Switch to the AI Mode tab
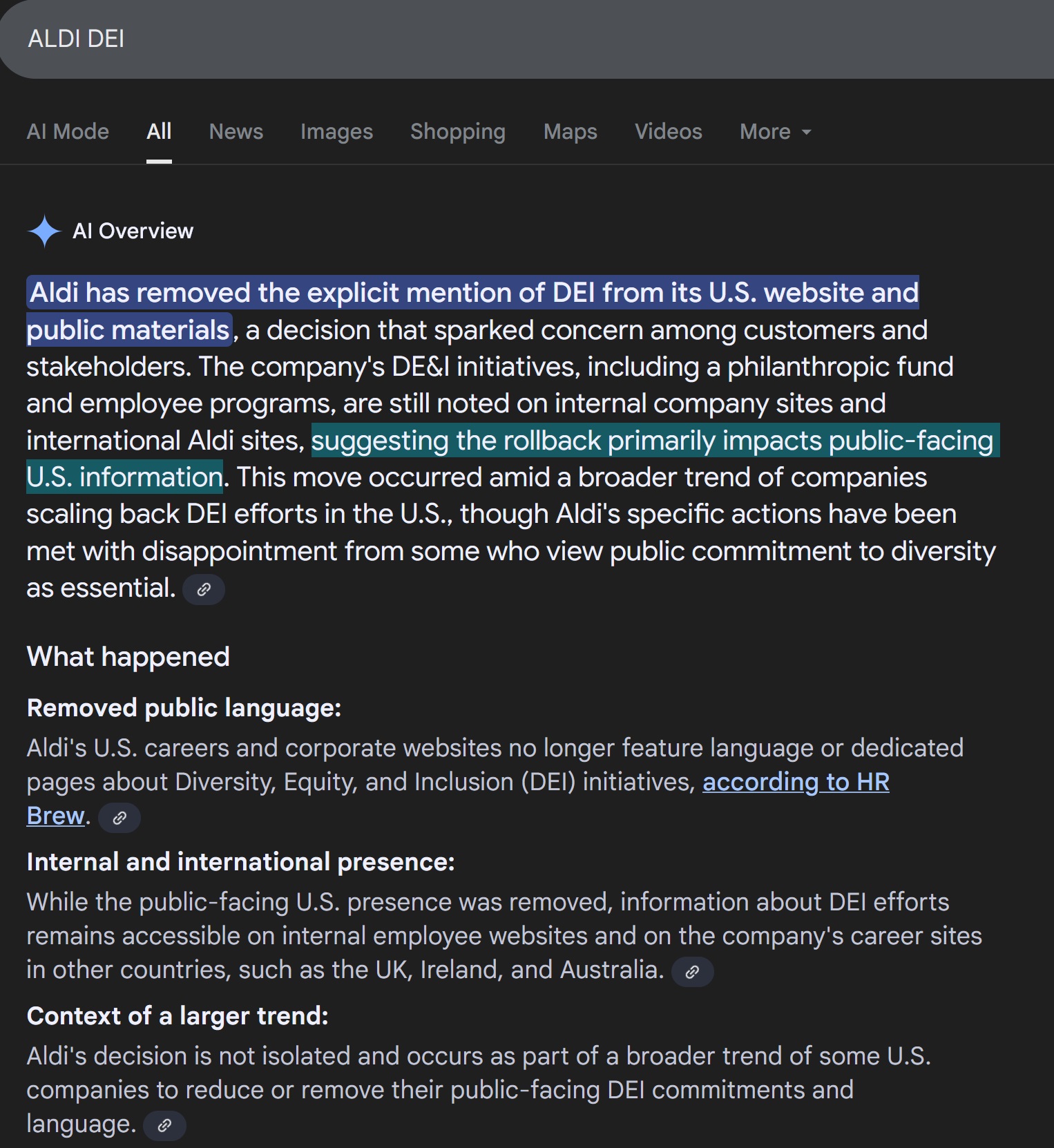 [68, 131]
